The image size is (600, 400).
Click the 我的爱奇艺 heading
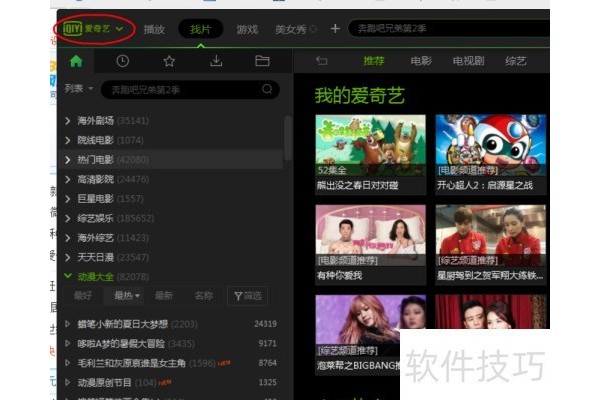click(x=360, y=95)
